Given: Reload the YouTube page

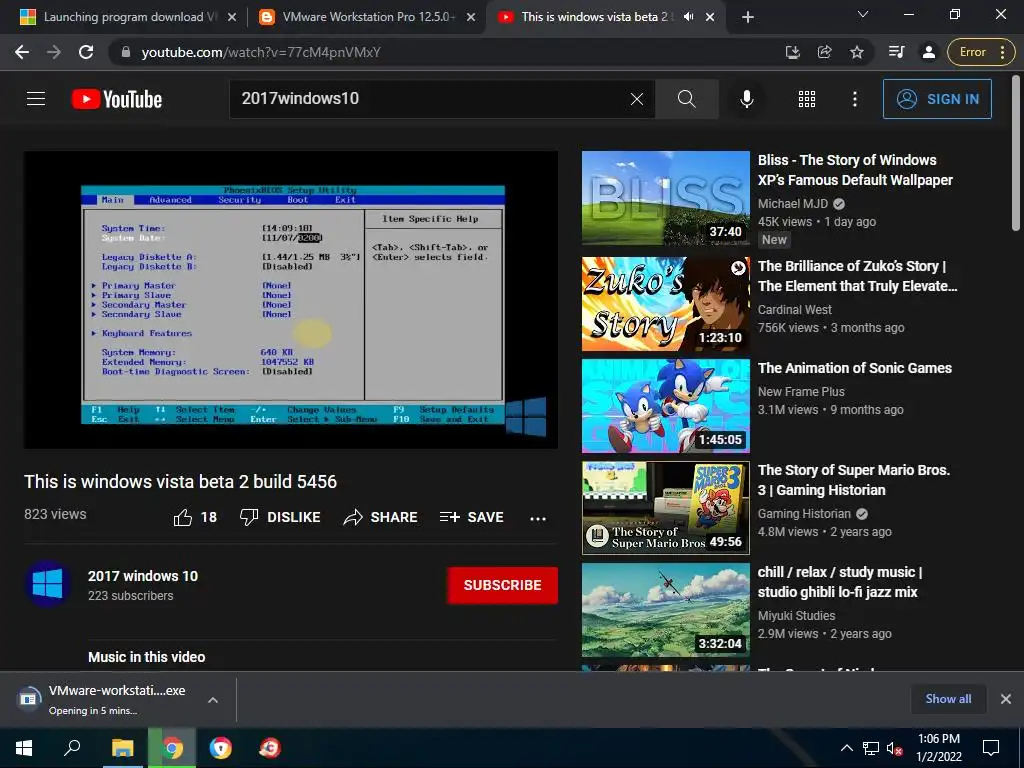Looking at the screenshot, I should pyautogui.click(x=86, y=52).
